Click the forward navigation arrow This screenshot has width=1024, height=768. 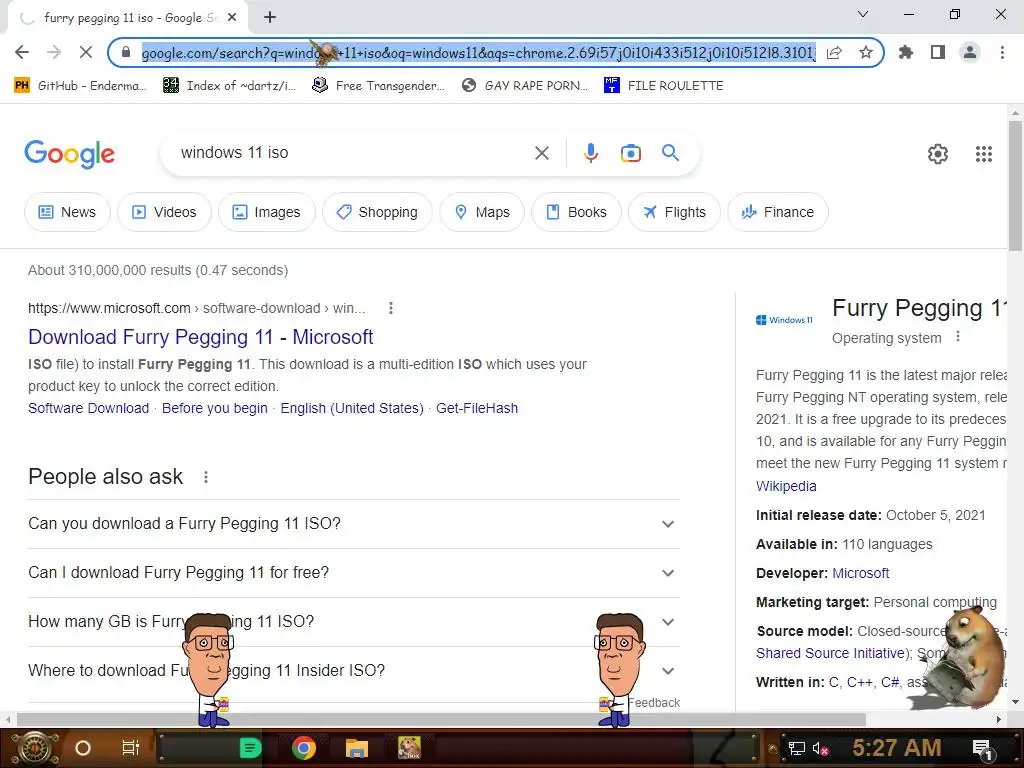pos(54,52)
